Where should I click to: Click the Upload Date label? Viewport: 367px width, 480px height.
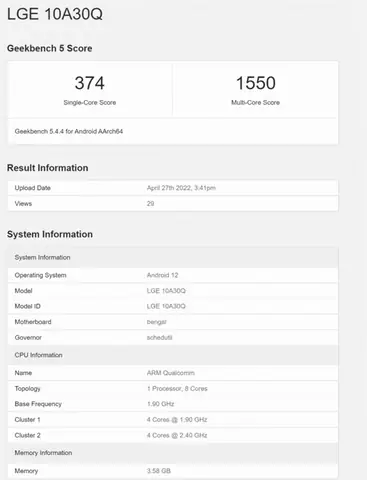tap(32, 188)
